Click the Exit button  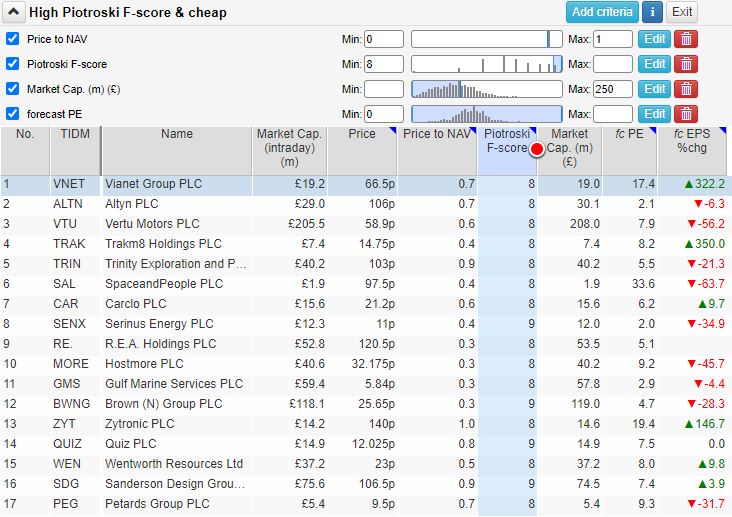point(682,12)
